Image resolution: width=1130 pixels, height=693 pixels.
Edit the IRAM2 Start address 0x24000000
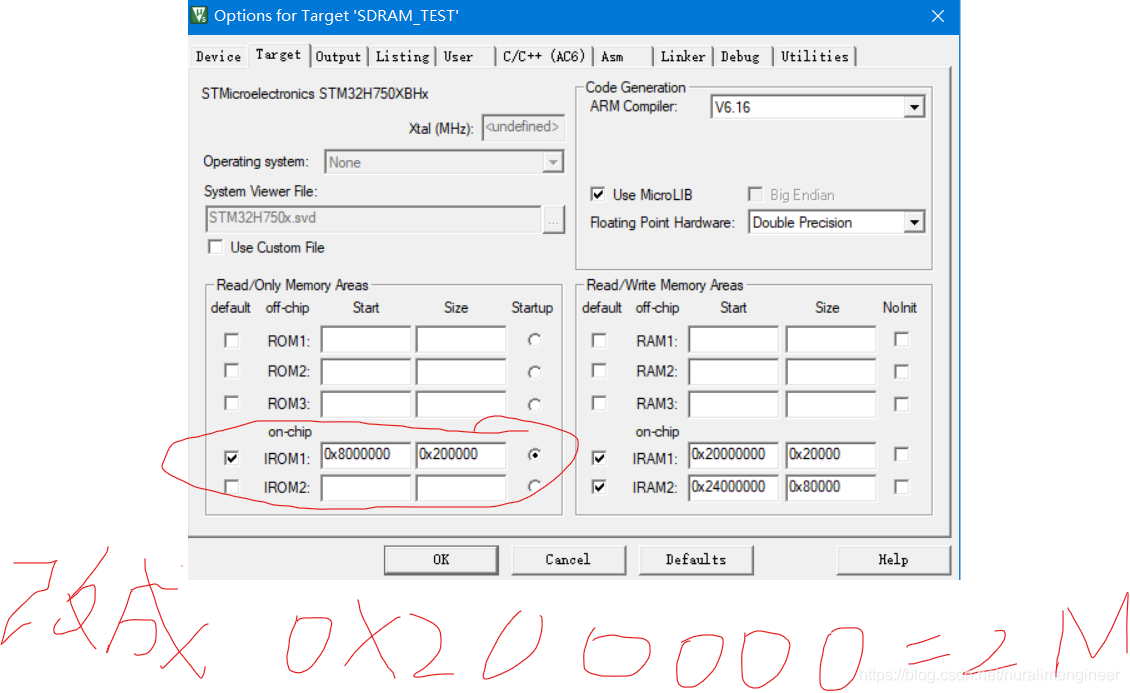[734, 488]
